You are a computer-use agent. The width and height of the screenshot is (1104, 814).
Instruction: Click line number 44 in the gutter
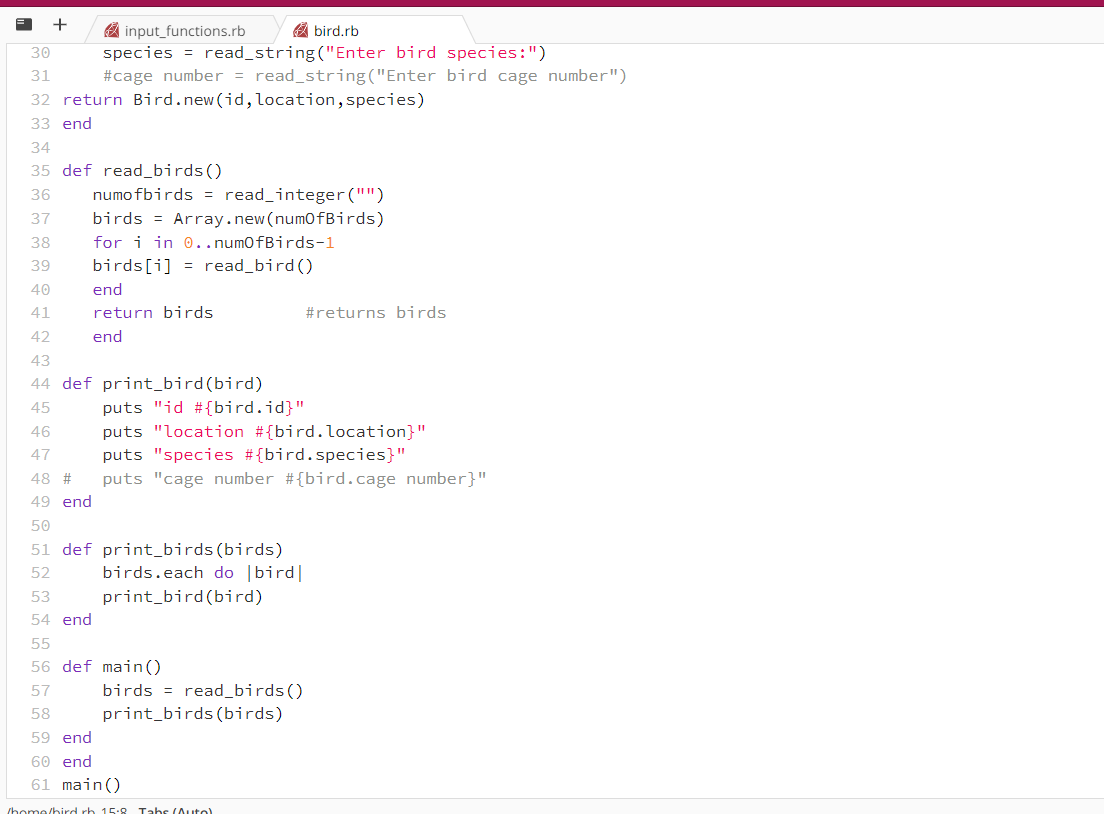[40, 383]
